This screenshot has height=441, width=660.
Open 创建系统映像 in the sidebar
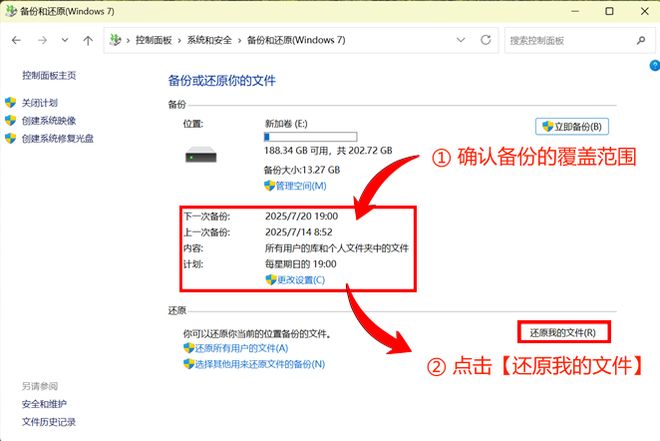click(x=49, y=121)
